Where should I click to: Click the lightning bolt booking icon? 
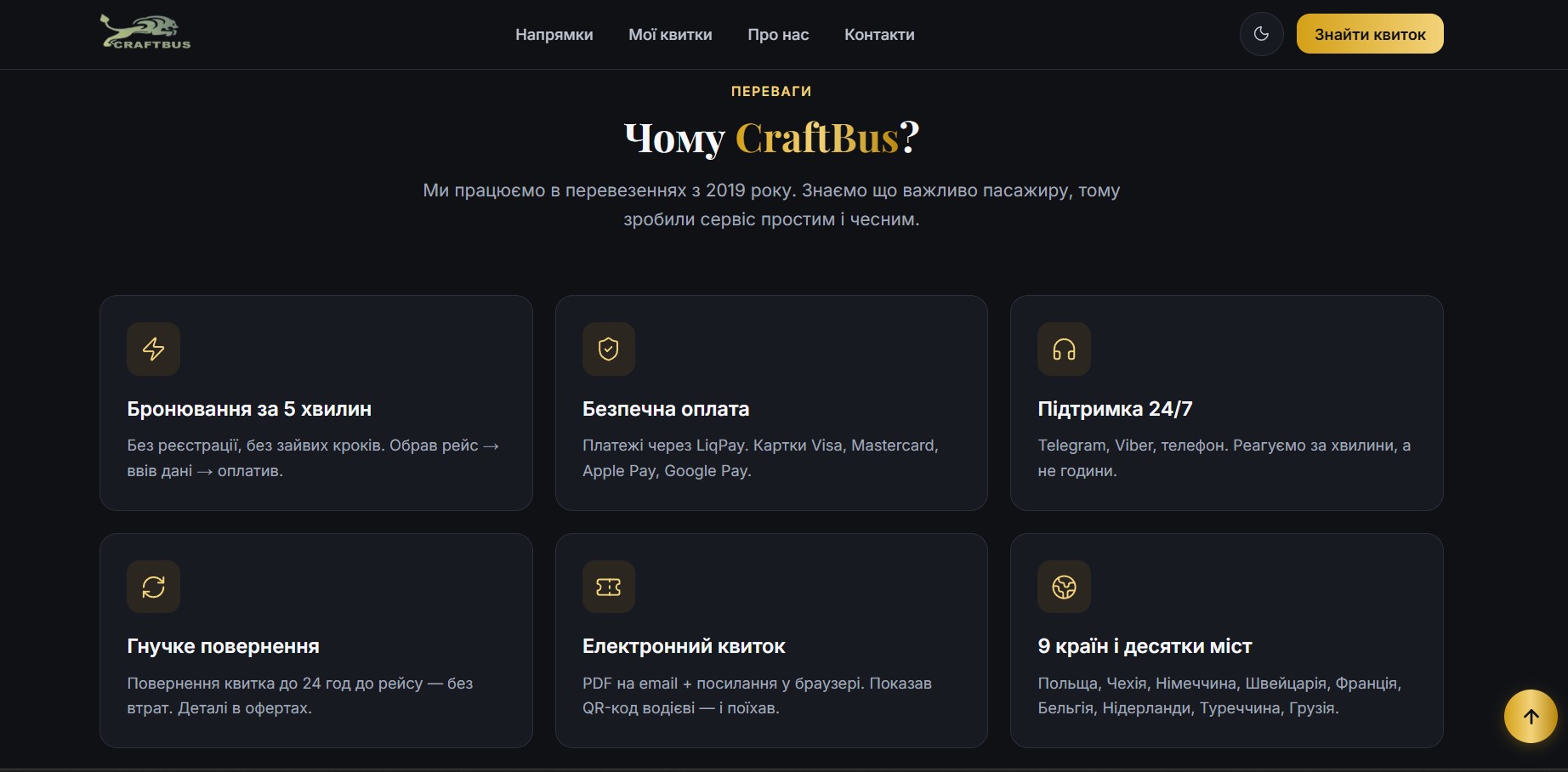pos(153,349)
